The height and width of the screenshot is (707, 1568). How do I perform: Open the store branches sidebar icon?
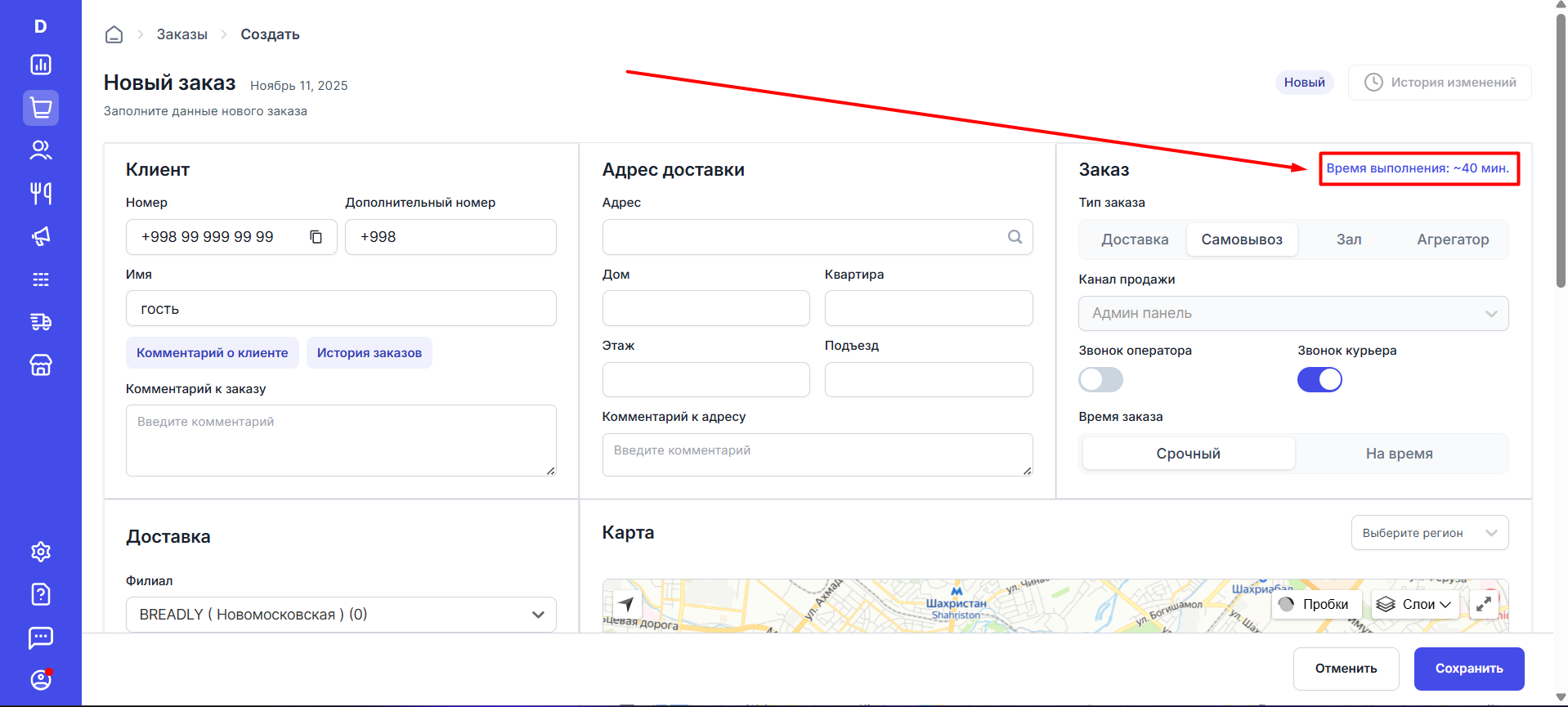coord(41,365)
